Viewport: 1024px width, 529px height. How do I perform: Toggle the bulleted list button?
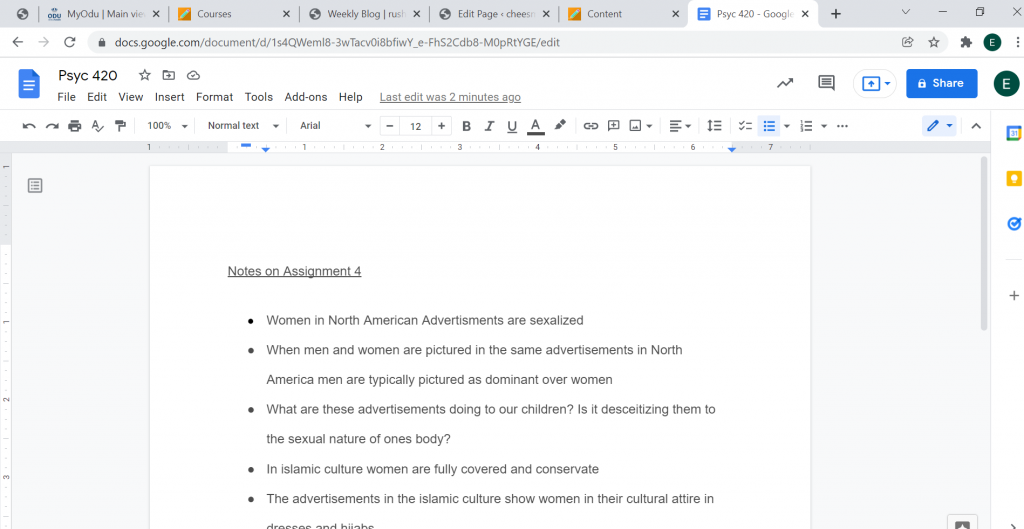click(x=769, y=126)
